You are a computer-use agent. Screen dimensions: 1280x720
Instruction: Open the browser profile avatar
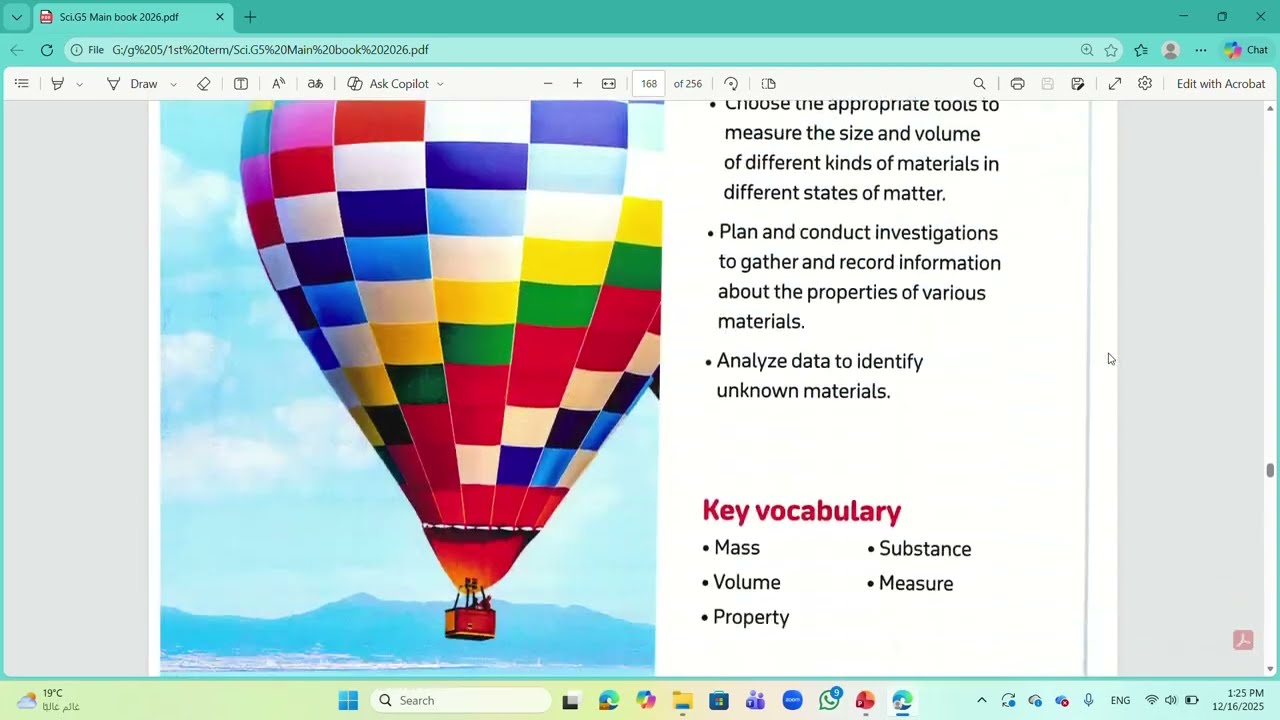point(1171,50)
